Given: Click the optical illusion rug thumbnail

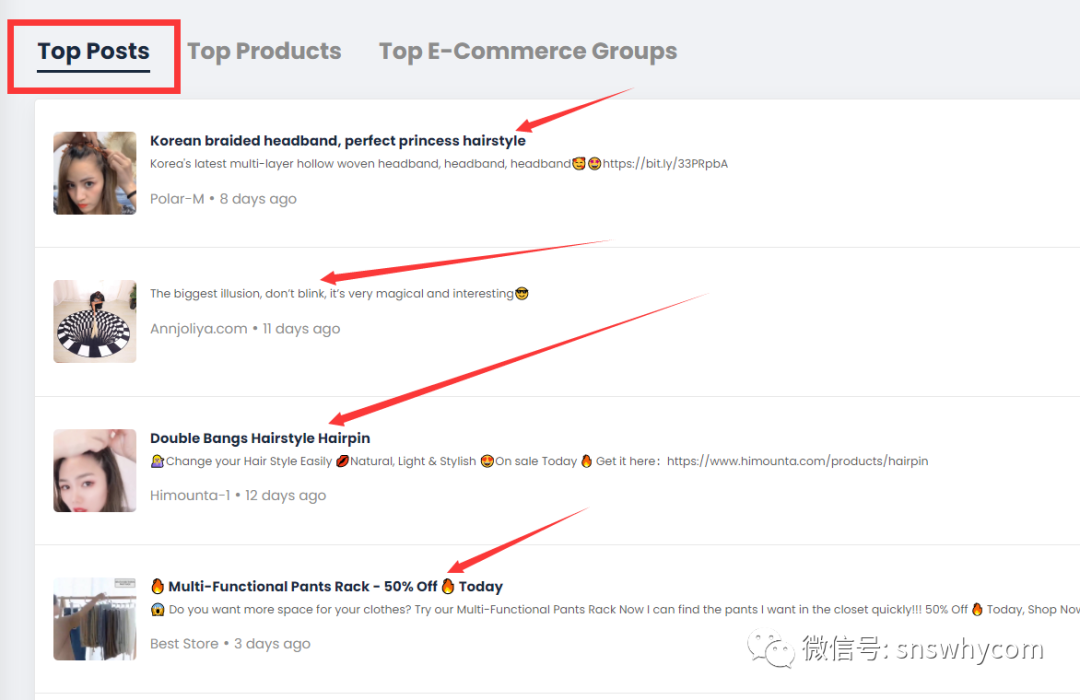Looking at the screenshot, I should coord(95,321).
